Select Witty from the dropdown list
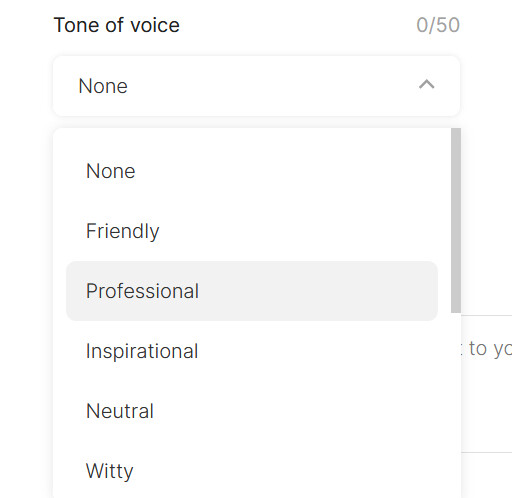Image resolution: width=512 pixels, height=498 pixels. [x=252, y=471]
